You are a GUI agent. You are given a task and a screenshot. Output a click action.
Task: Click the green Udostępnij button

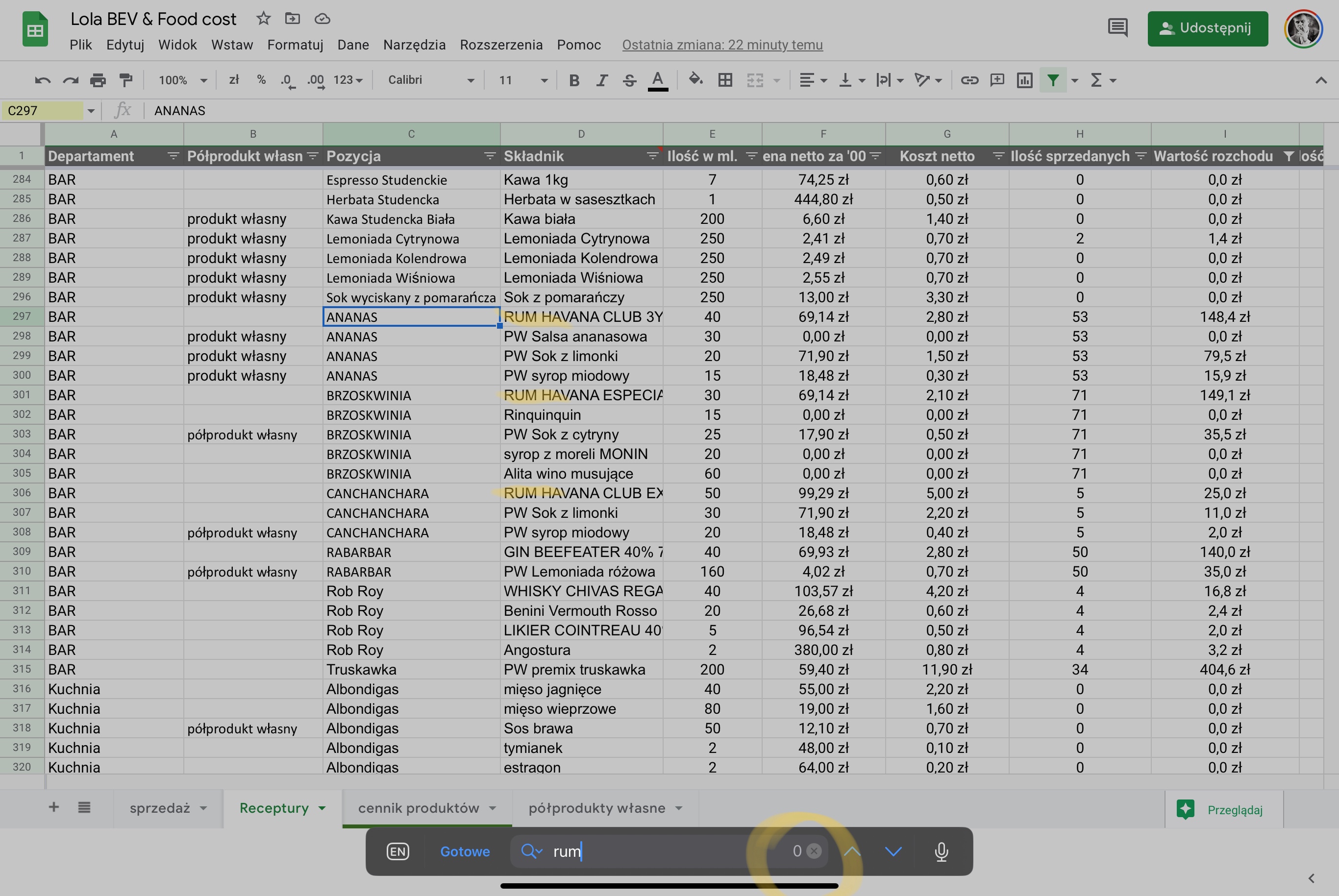coord(1207,28)
